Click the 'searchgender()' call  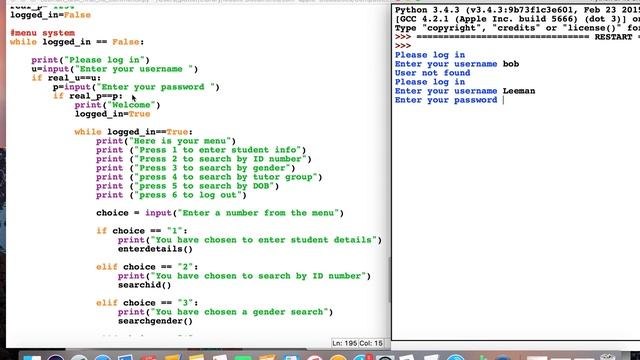pyautogui.click(x=155, y=320)
